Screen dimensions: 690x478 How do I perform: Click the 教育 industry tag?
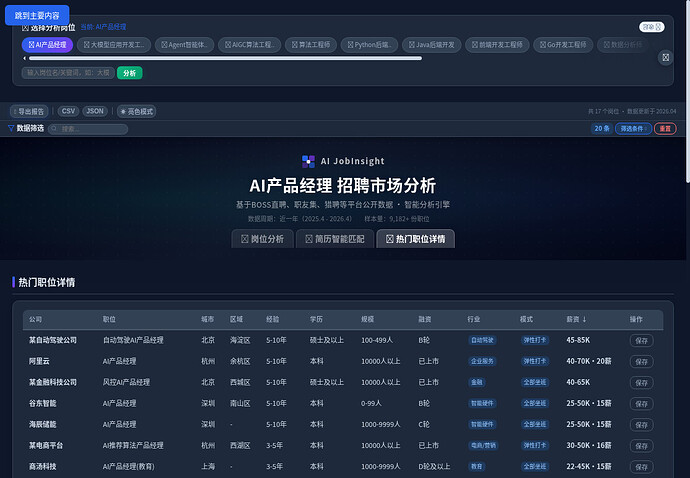477,467
